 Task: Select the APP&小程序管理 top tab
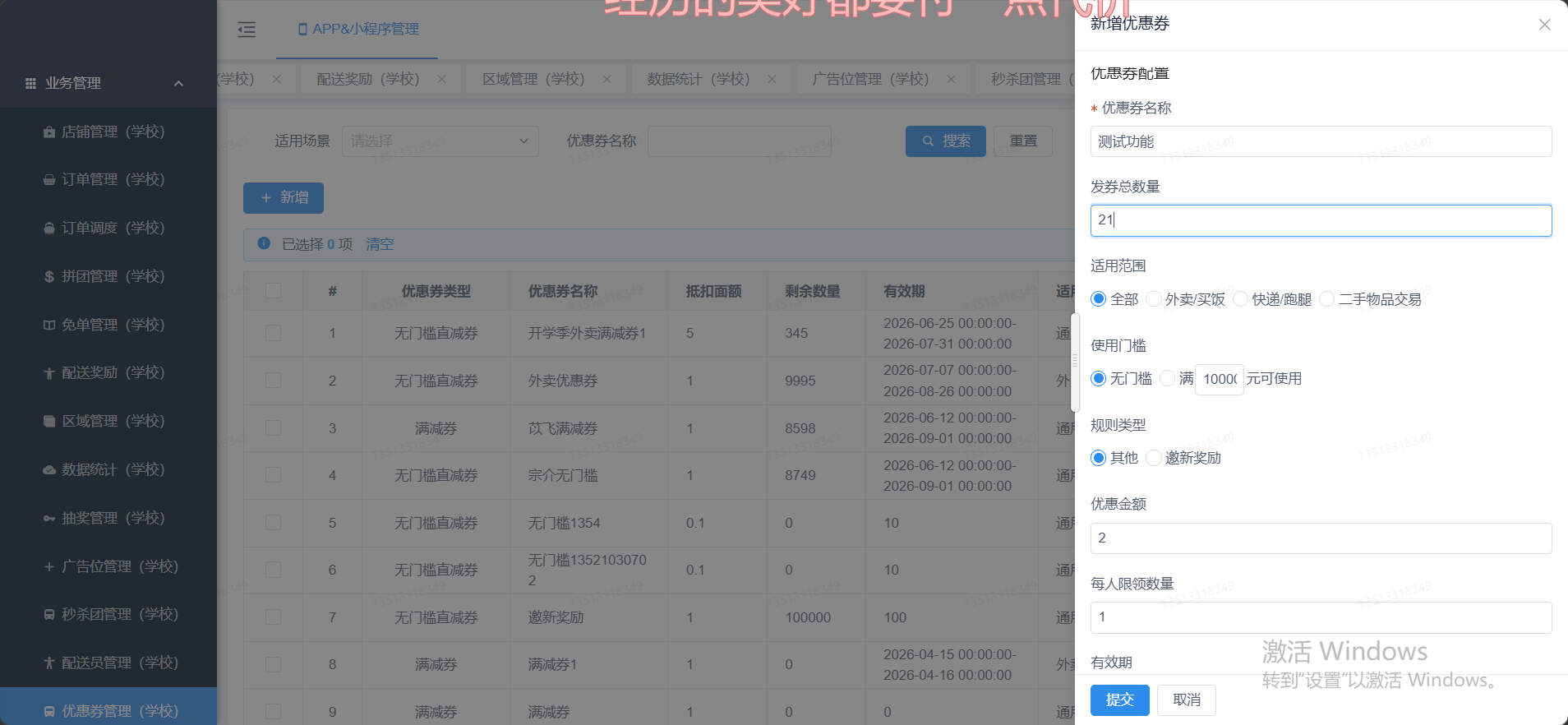357,29
